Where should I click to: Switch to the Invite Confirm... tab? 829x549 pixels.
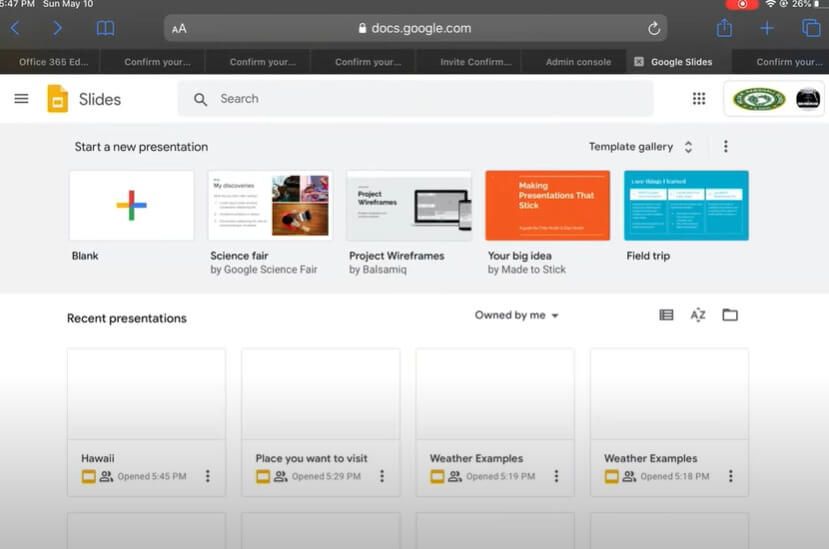click(x=468, y=62)
